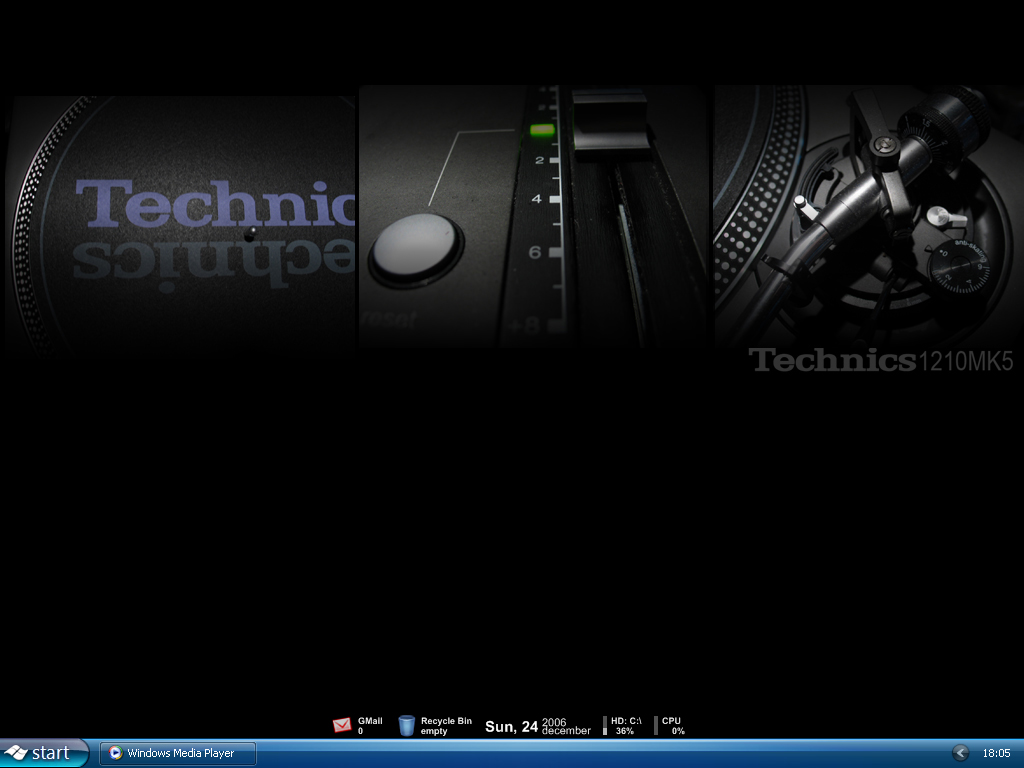Expand hidden system tray icons arrow

point(960,753)
